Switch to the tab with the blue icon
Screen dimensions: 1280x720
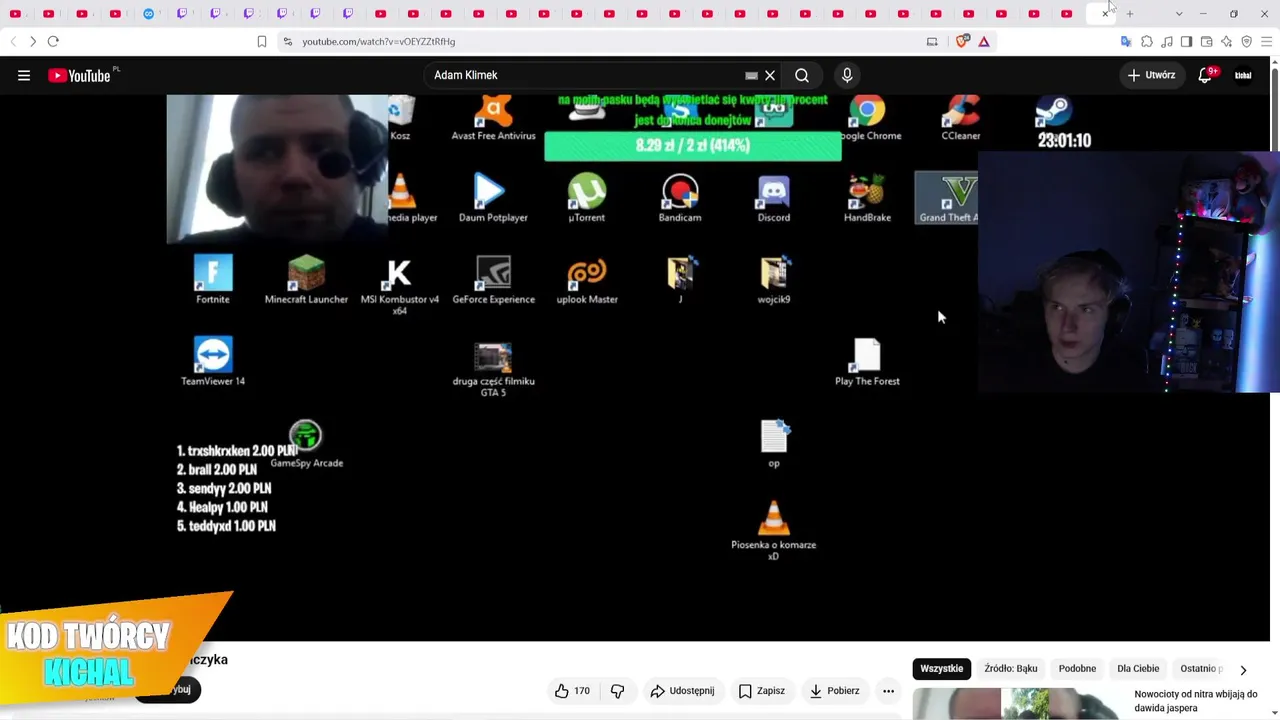click(x=149, y=14)
